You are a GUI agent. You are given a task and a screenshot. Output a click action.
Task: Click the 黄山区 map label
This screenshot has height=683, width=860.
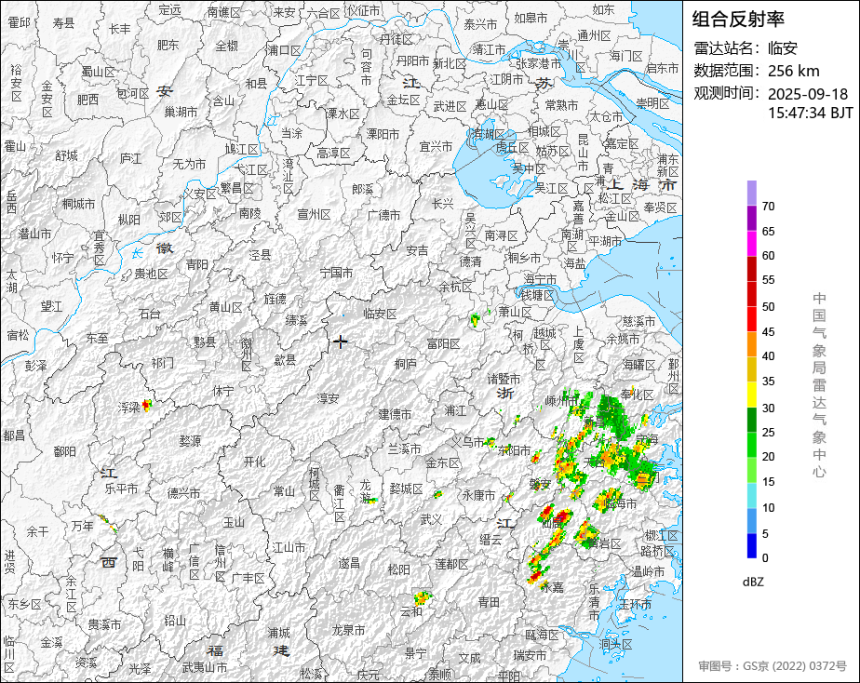click(x=225, y=307)
